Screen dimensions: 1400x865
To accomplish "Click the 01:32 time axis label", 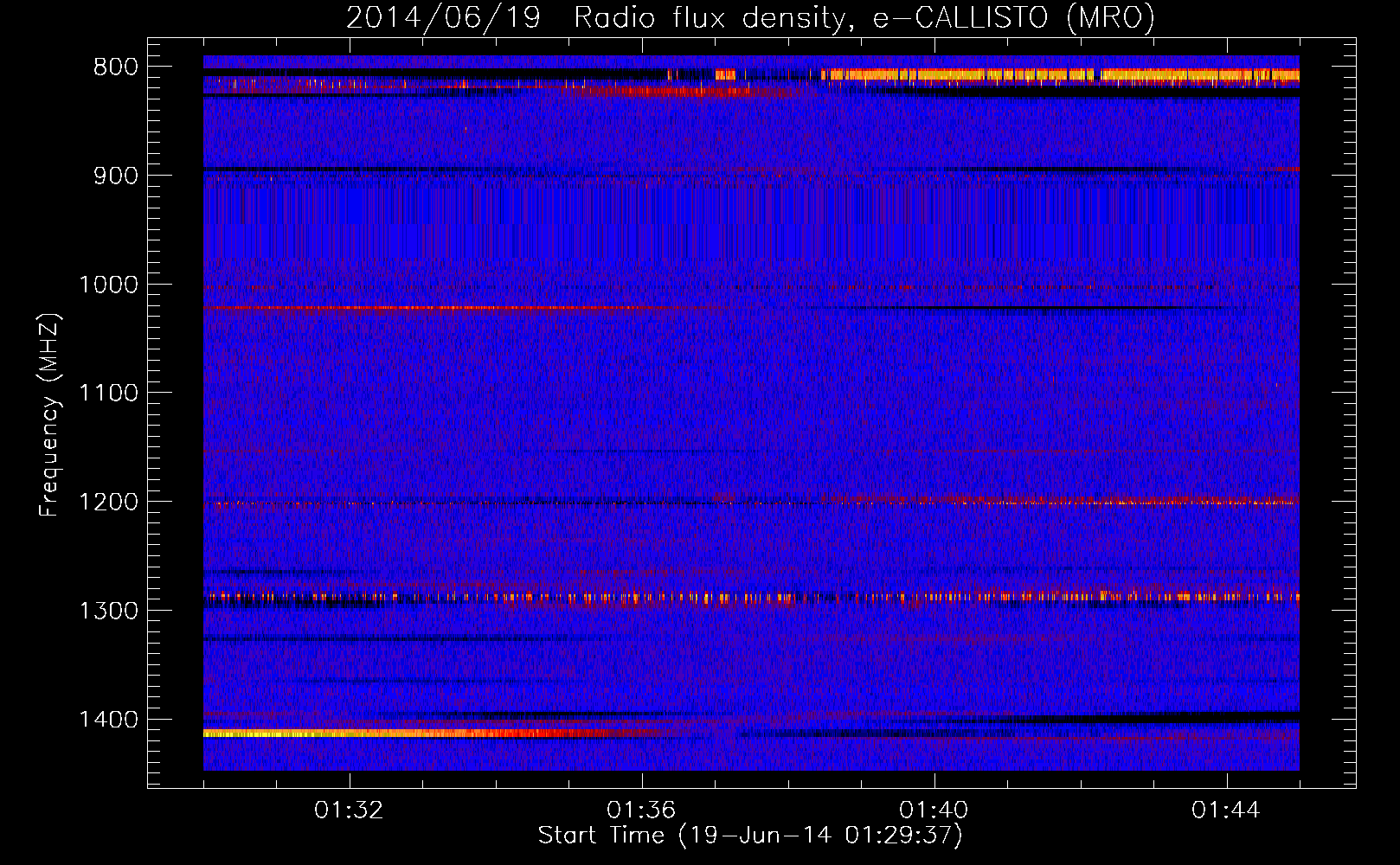I will click(350, 811).
